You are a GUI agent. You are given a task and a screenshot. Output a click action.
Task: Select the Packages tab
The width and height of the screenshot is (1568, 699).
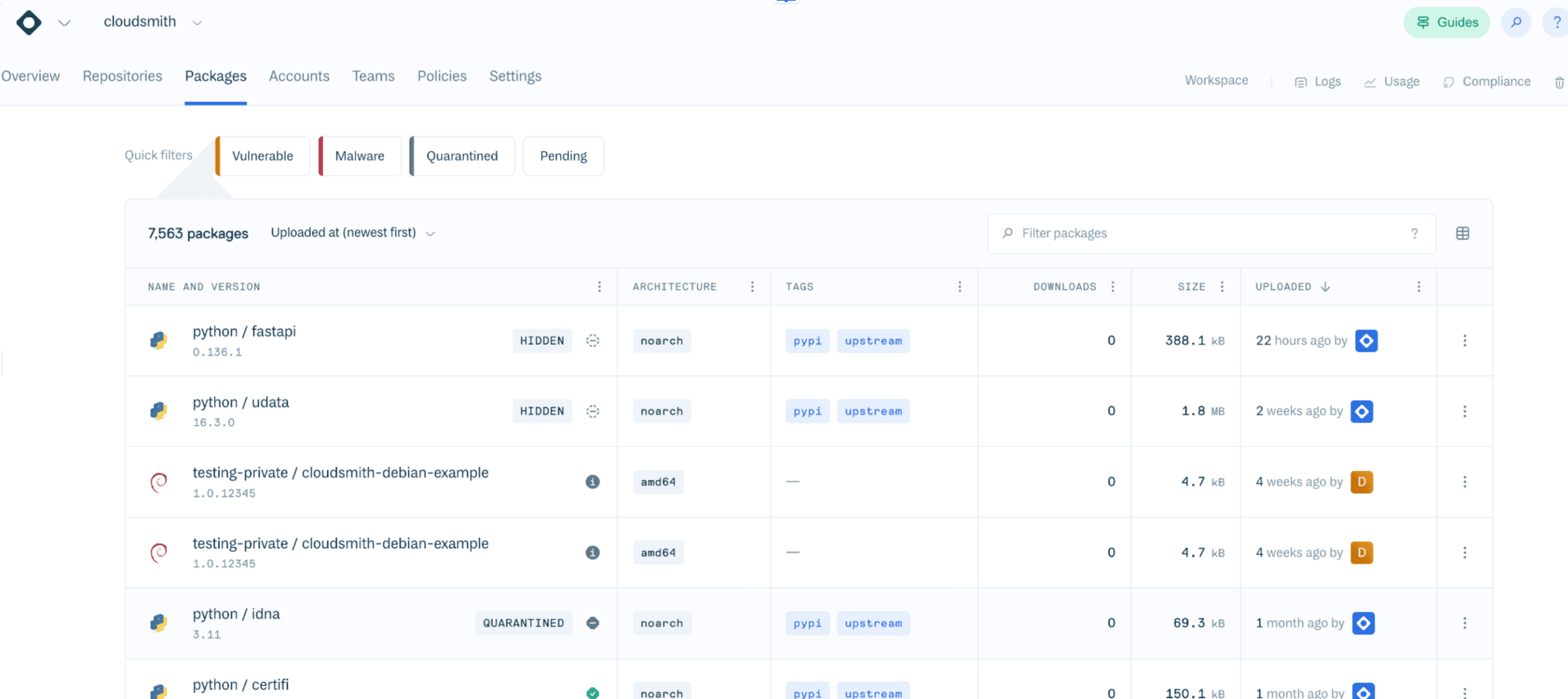click(x=216, y=76)
